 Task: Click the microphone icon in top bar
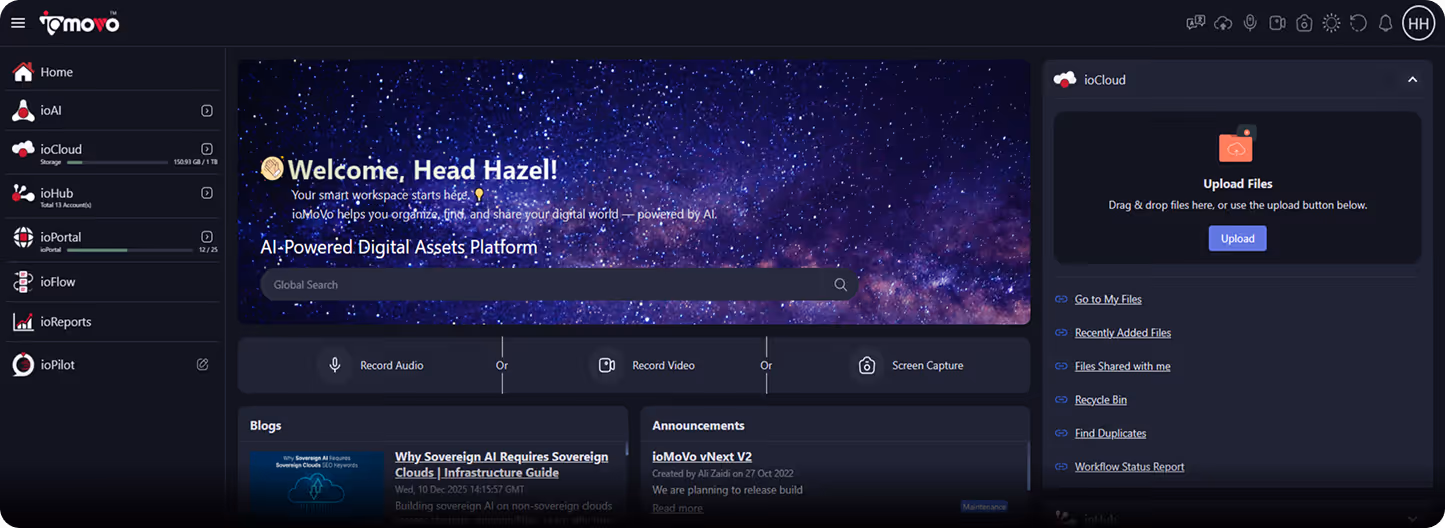click(1250, 23)
